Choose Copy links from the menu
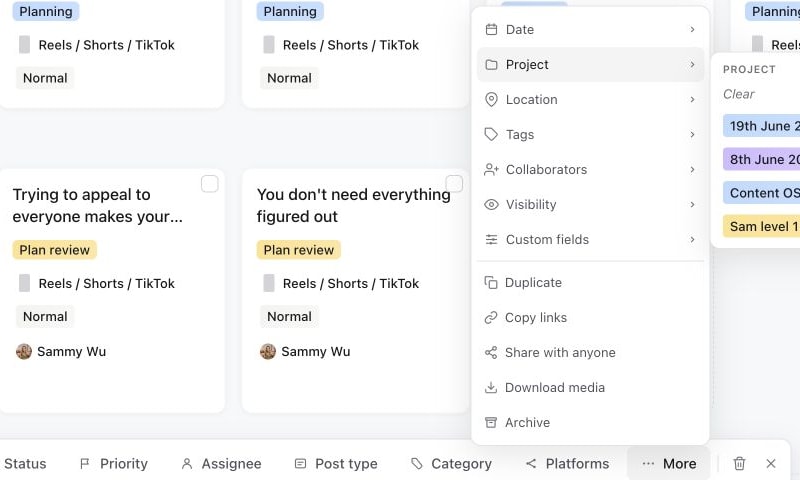Screen dimensions: 800x480 (x=590, y=318)
